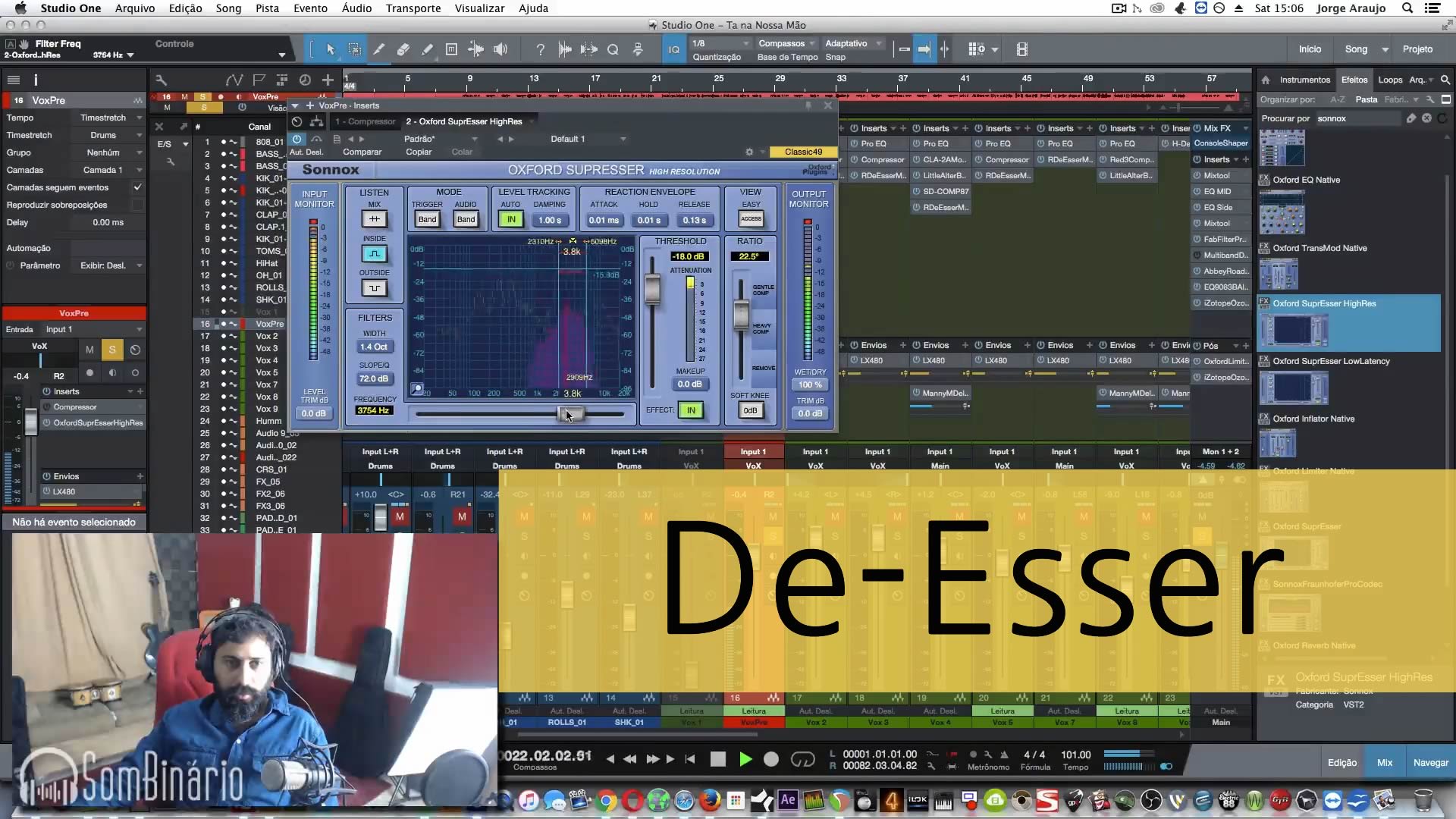
Task: Select the Paint pencil tool
Action: (x=427, y=49)
